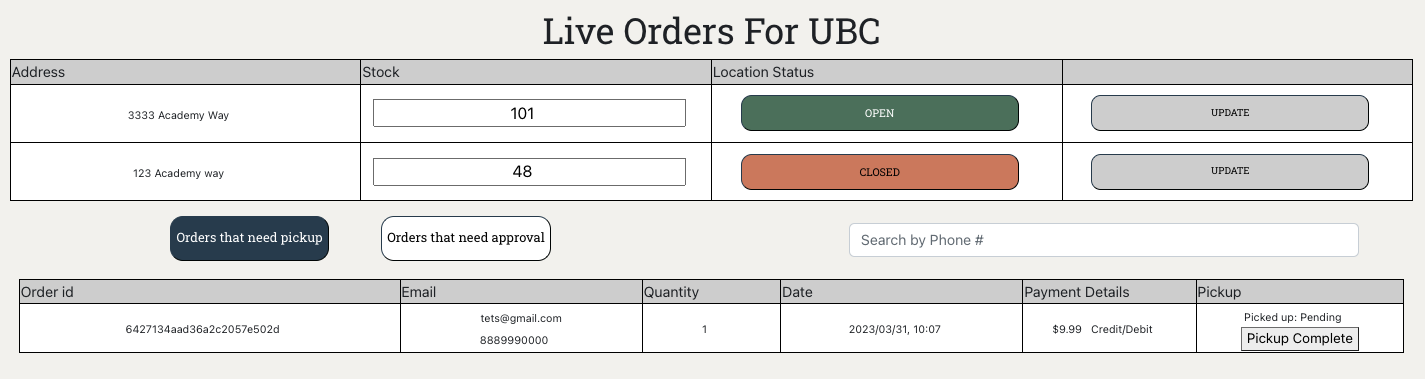The height and width of the screenshot is (379, 1425).
Task: Focus the Search by Phone # field
Action: click(x=1104, y=240)
